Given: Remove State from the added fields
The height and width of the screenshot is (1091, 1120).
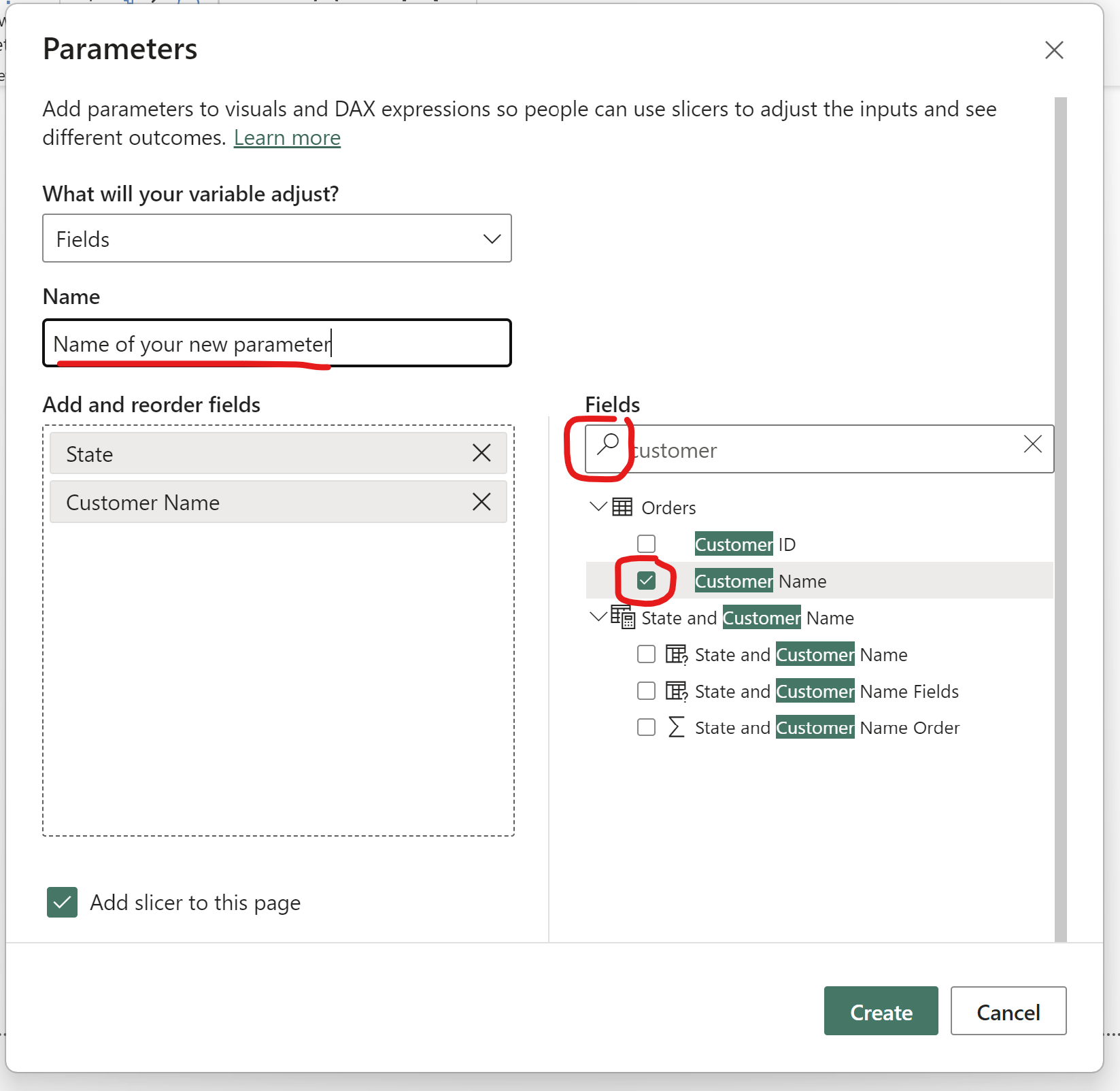Looking at the screenshot, I should (x=481, y=453).
